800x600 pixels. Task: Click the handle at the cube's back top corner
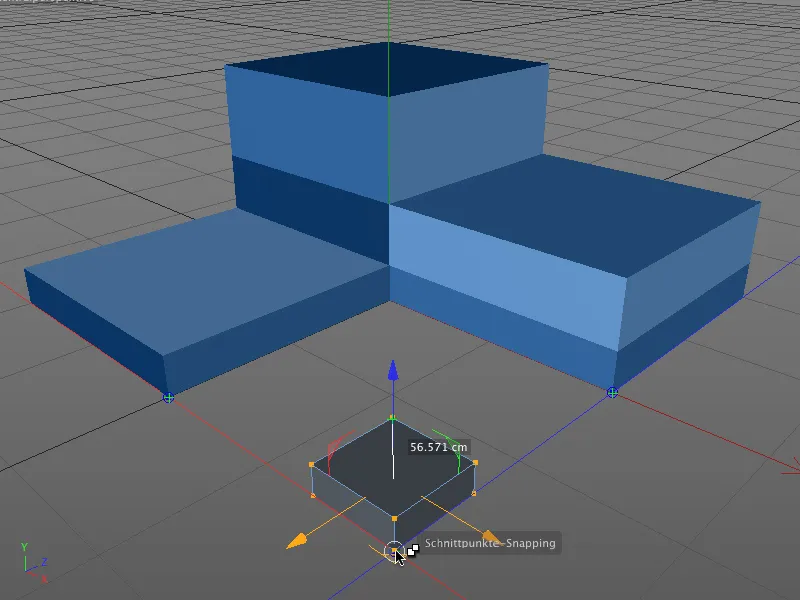point(392,418)
